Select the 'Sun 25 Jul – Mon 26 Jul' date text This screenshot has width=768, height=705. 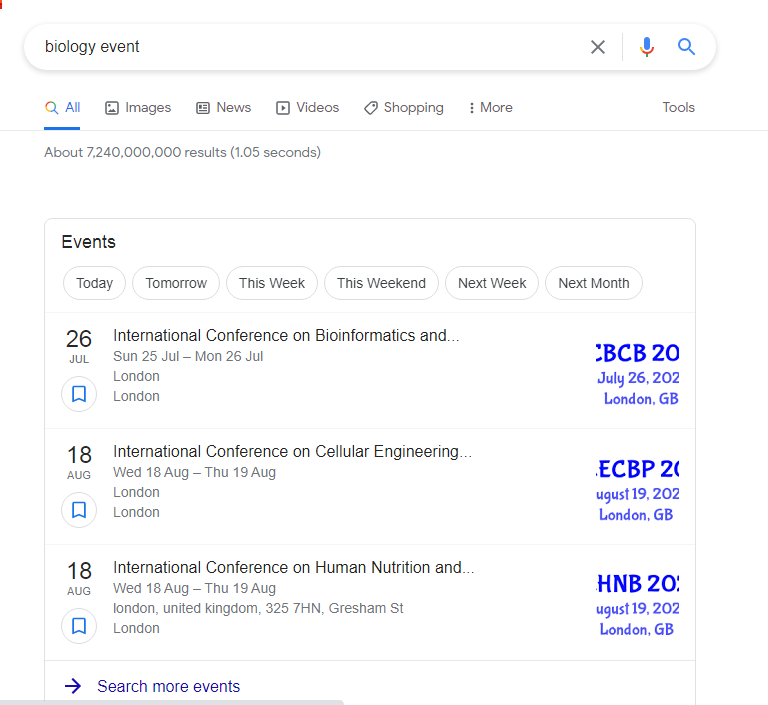tap(188, 356)
